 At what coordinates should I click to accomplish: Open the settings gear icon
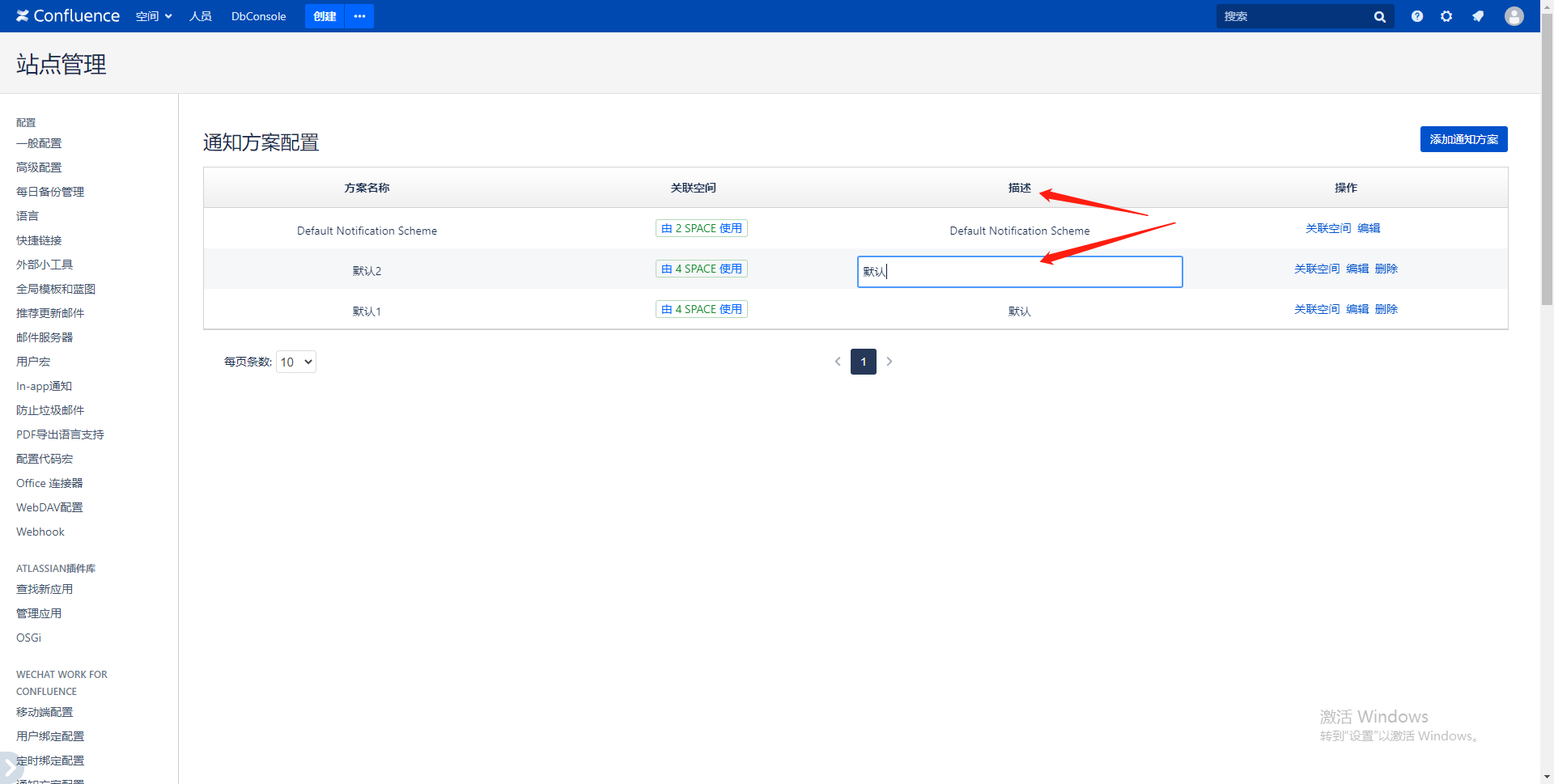click(x=1446, y=16)
